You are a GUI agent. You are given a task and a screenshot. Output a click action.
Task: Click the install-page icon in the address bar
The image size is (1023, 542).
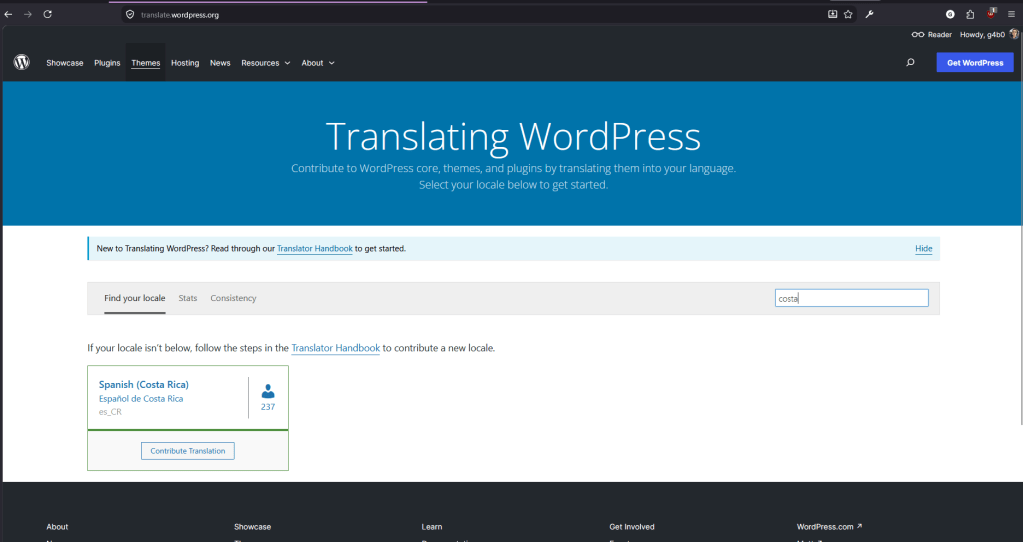(x=832, y=14)
